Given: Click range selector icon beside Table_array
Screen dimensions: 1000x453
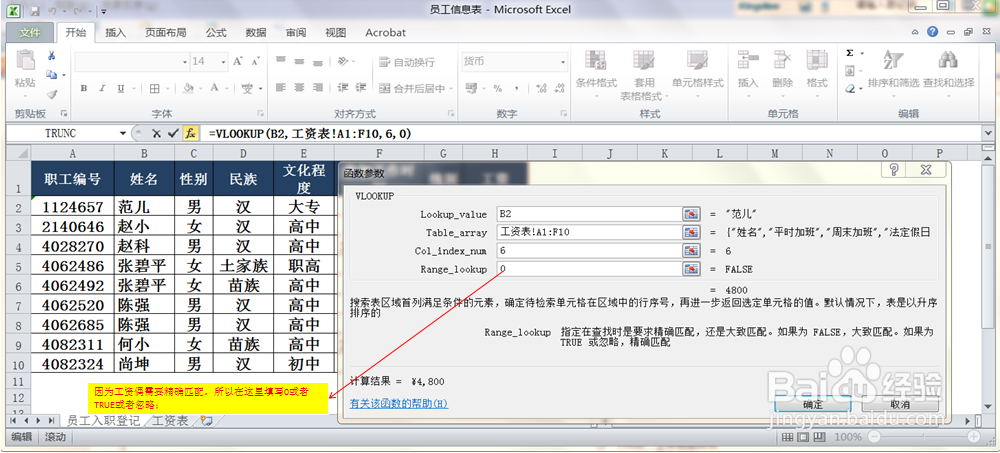Looking at the screenshot, I should (x=690, y=232).
